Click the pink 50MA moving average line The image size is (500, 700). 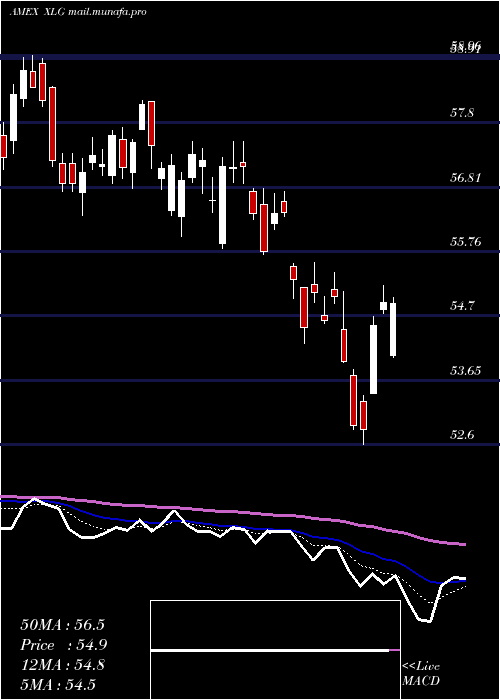click(233, 512)
